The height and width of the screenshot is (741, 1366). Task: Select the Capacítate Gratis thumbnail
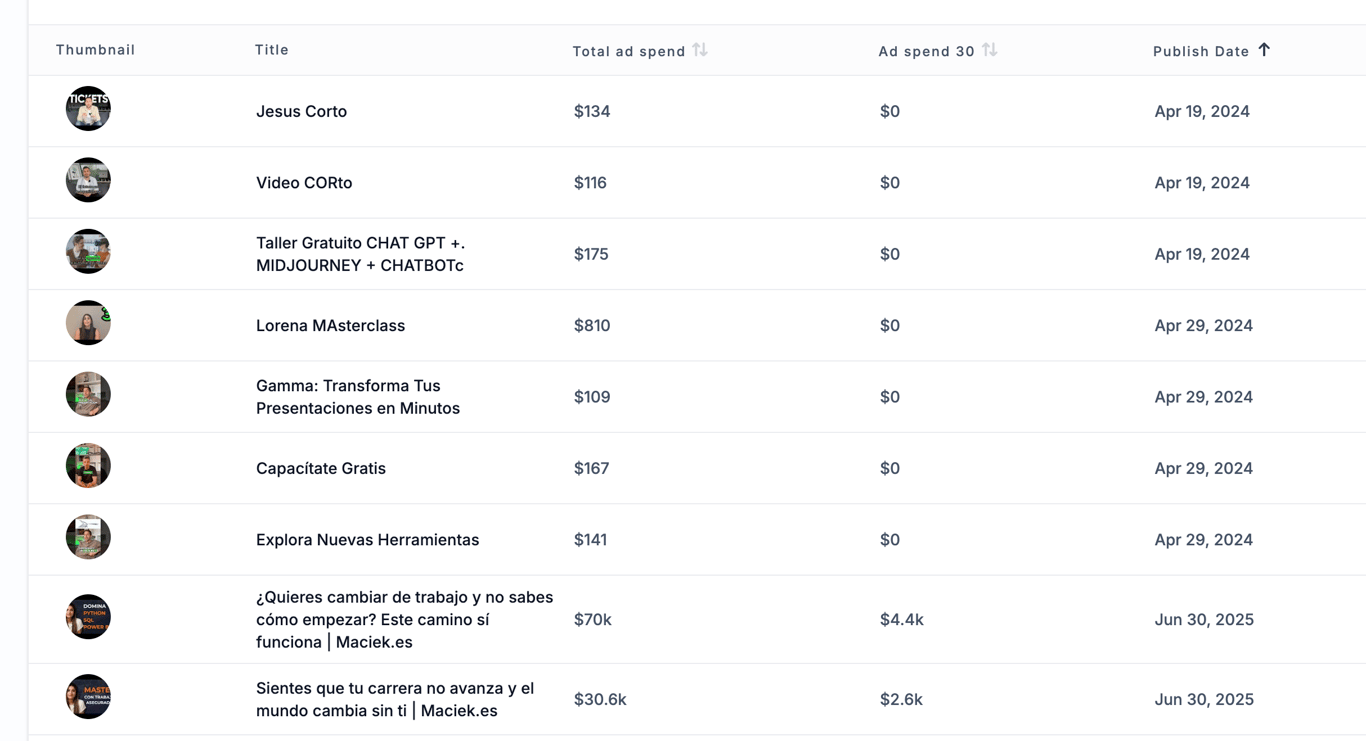[88, 466]
